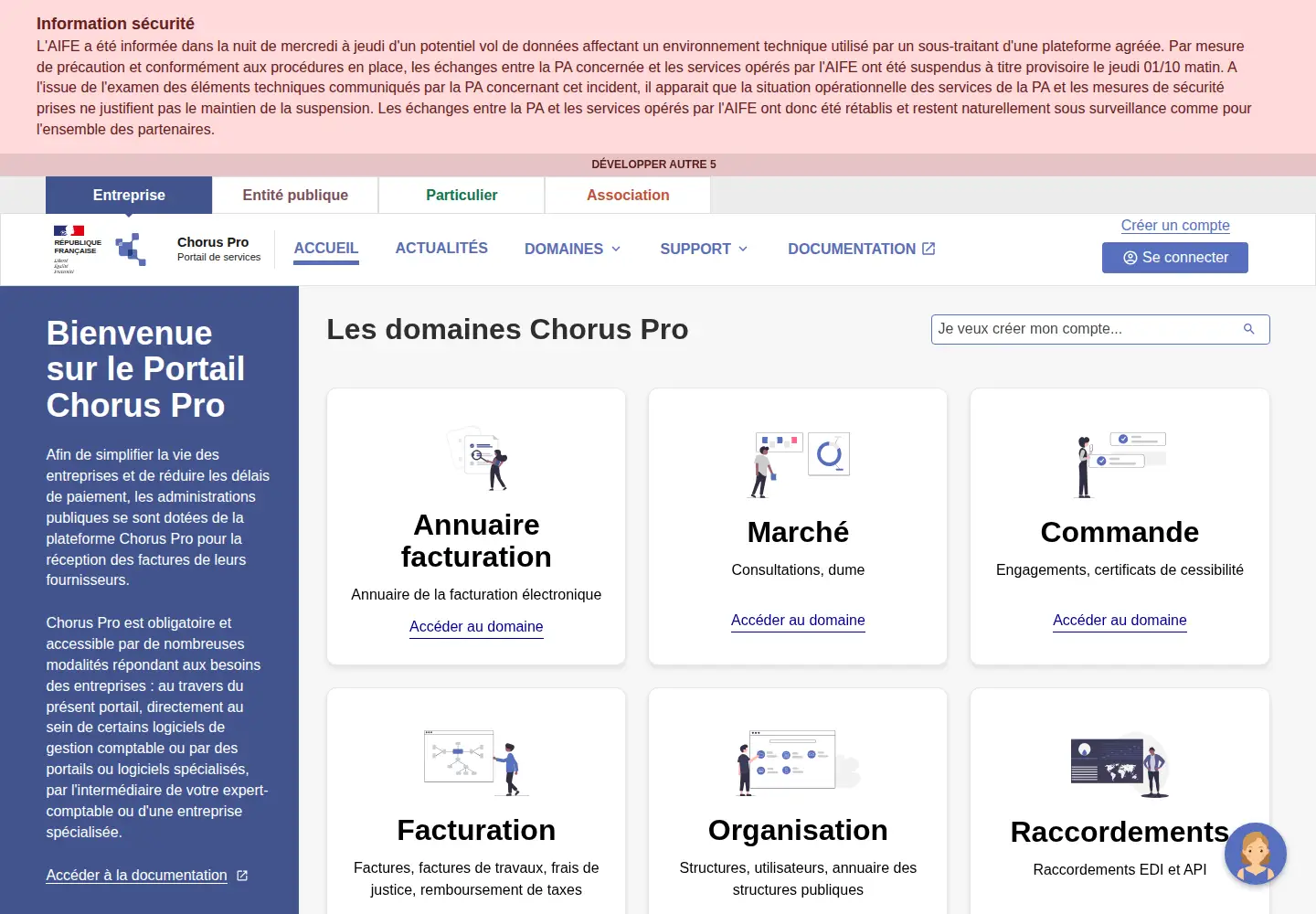Click the 'Consultations, dume' description
Viewport: 1316px width, 914px height.
tap(798, 570)
